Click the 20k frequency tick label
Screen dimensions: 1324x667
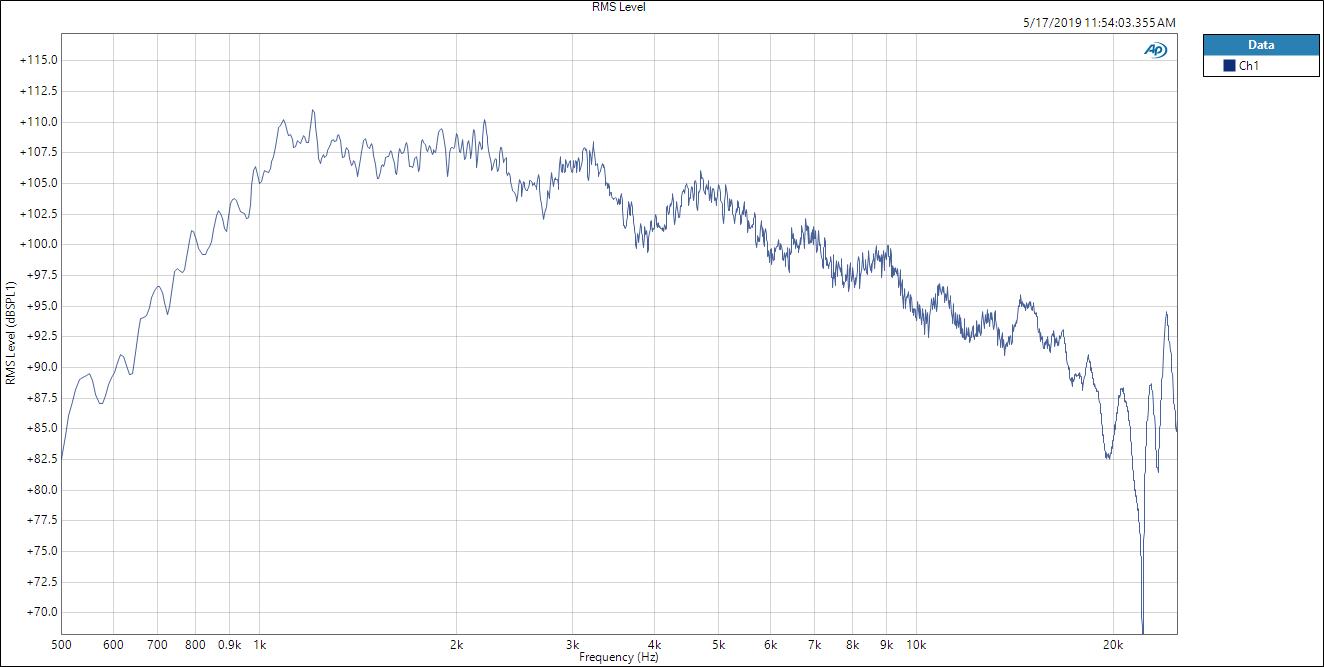(x=1113, y=645)
